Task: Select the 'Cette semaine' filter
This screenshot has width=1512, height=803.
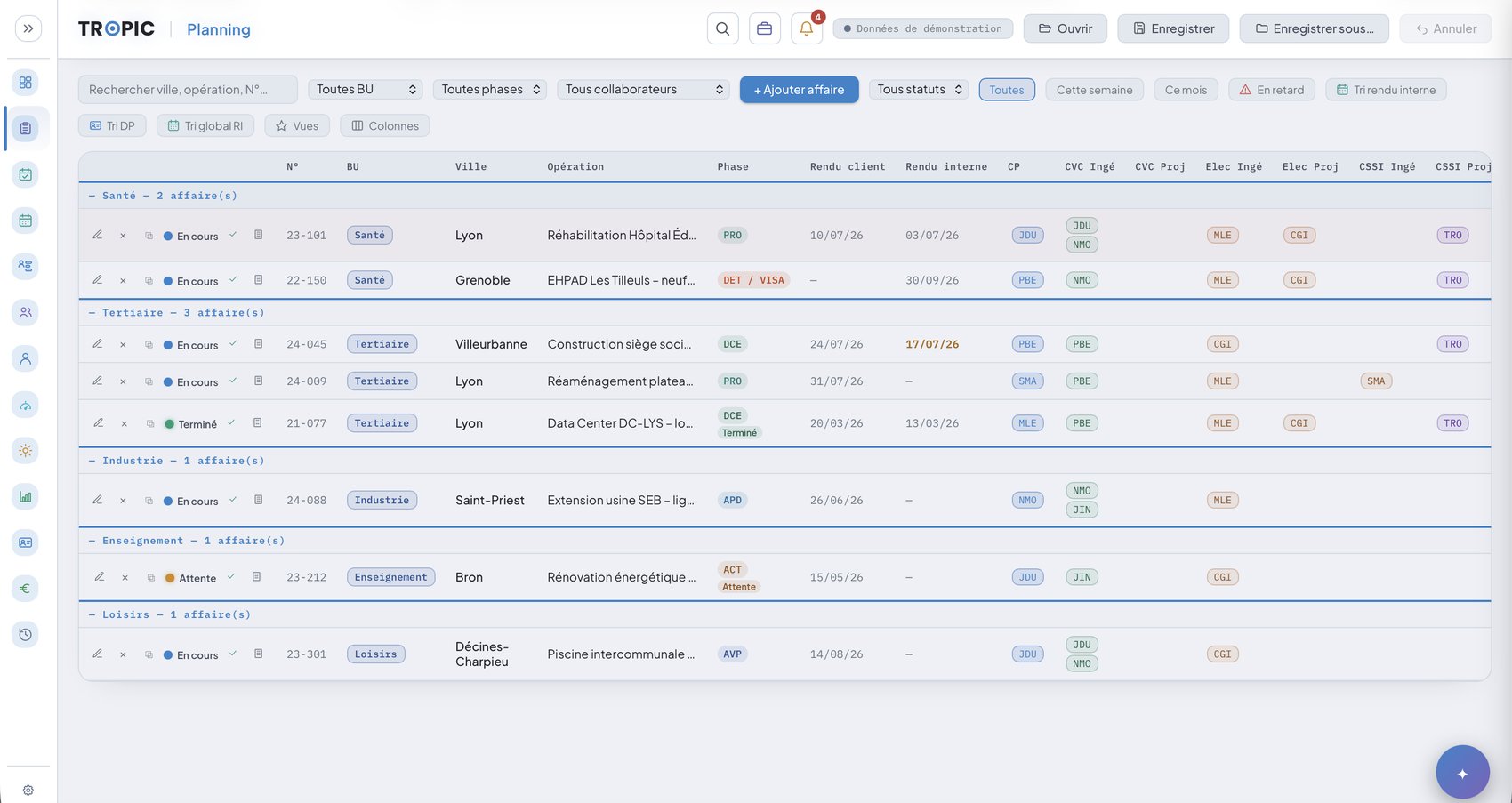Action: (x=1095, y=90)
